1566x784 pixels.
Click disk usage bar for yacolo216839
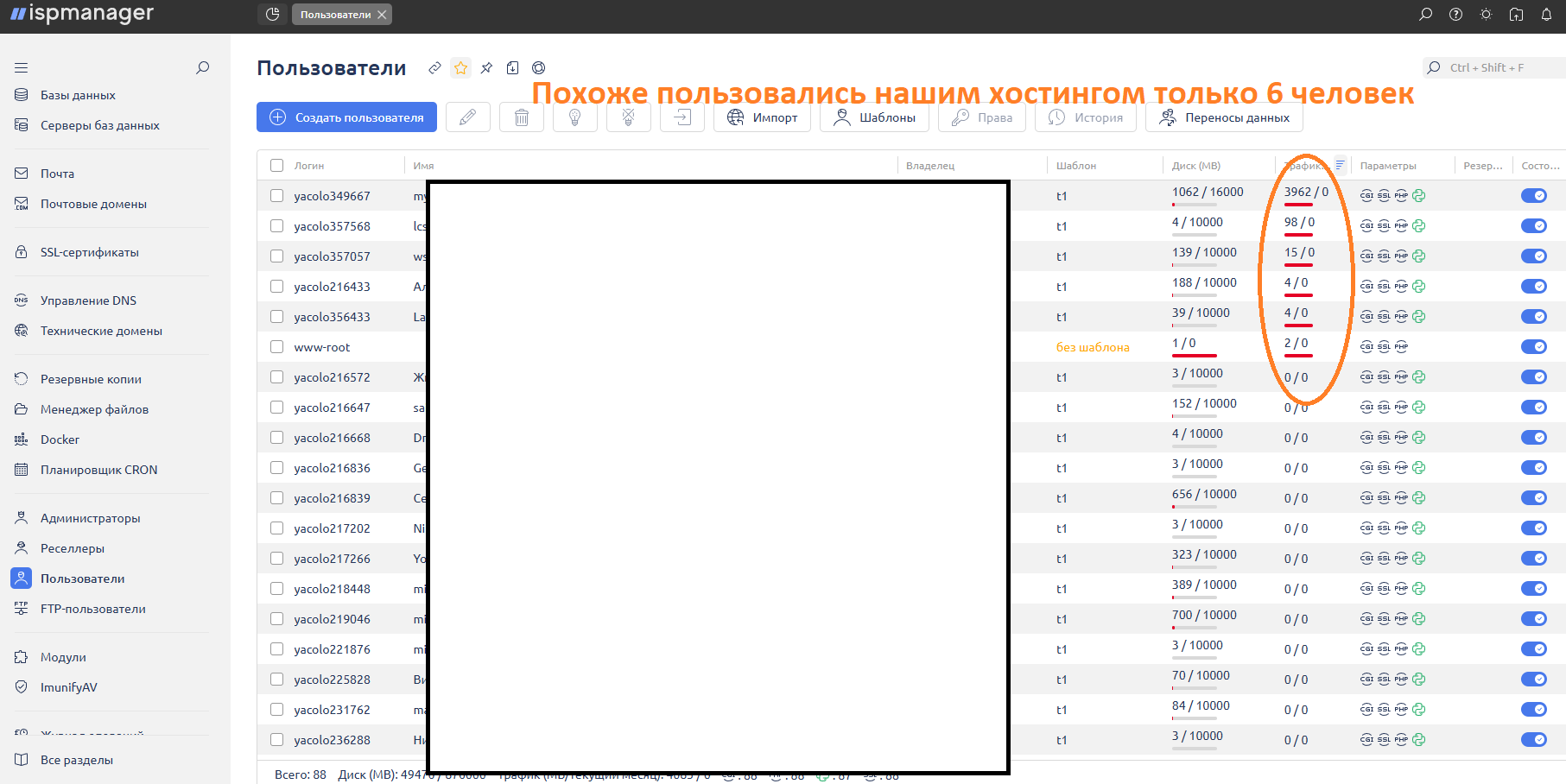(1196, 507)
